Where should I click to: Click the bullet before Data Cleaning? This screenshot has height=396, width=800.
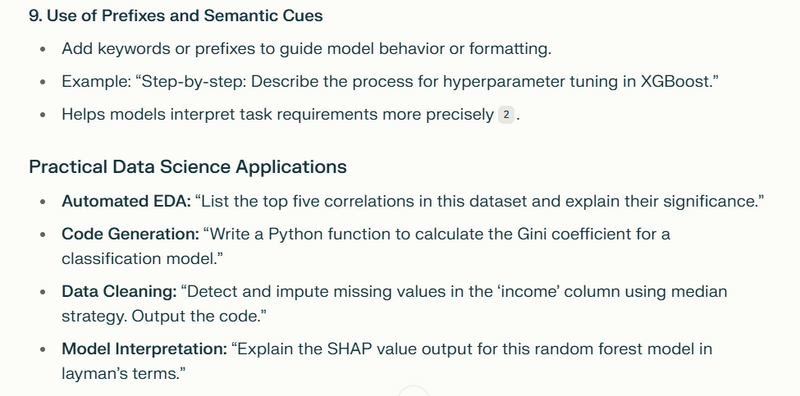point(43,292)
